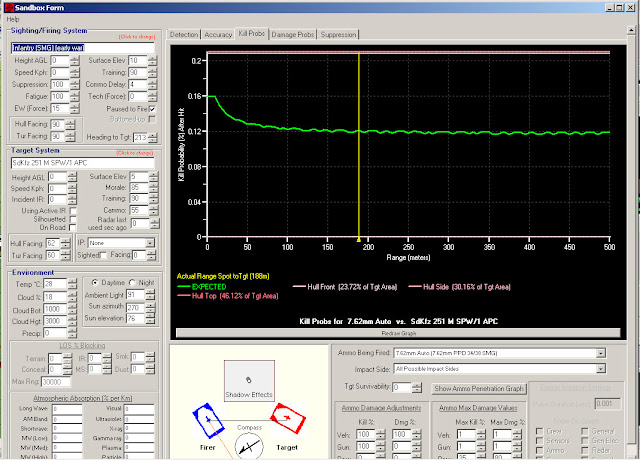This screenshot has width=640, height=460.
Task: Open the IP dropdown set to None
Action: point(150,243)
